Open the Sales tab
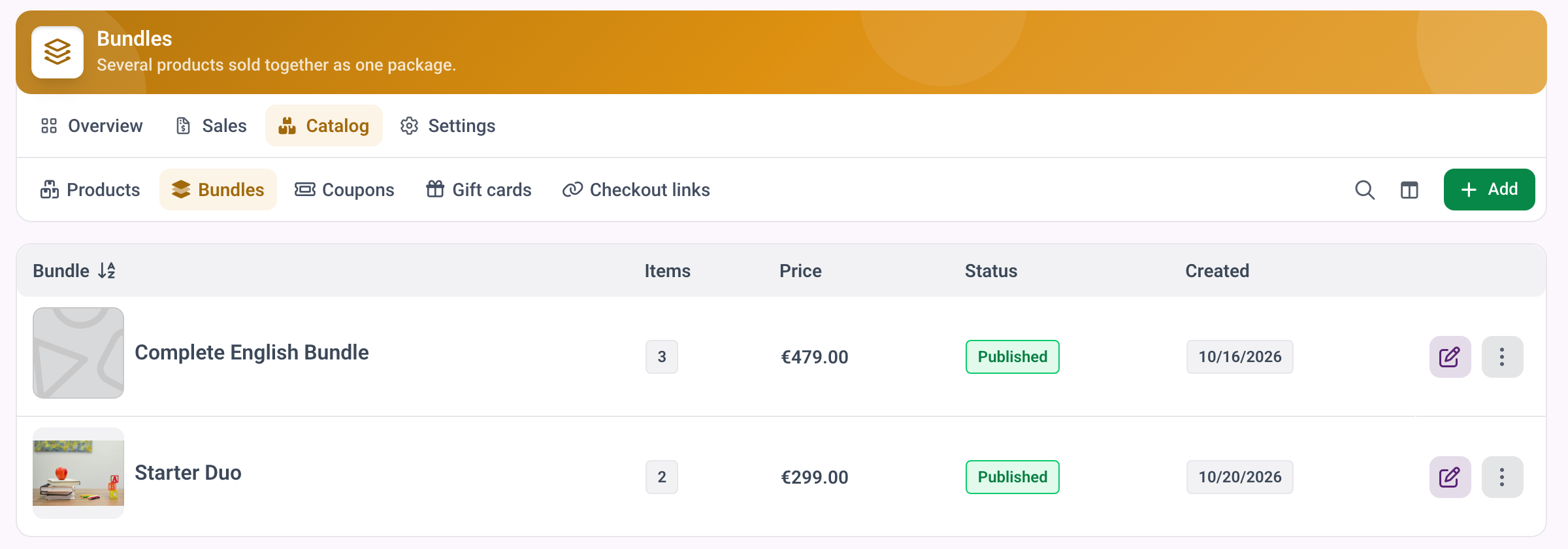1568x549 pixels. click(211, 125)
